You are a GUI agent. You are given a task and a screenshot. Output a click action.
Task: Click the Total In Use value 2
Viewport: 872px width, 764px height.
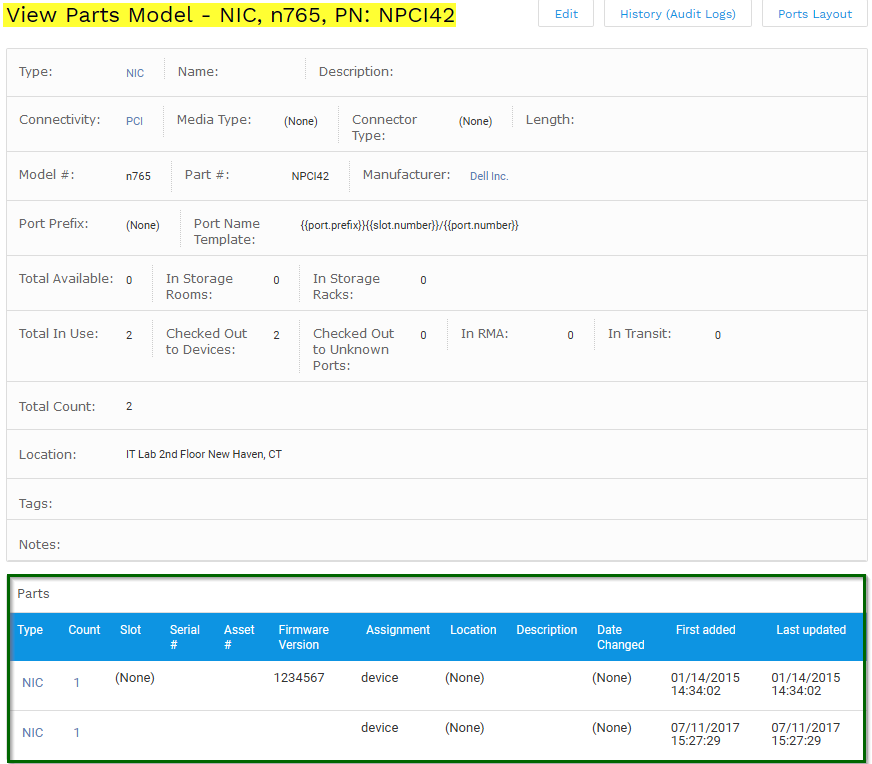tap(129, 335)
